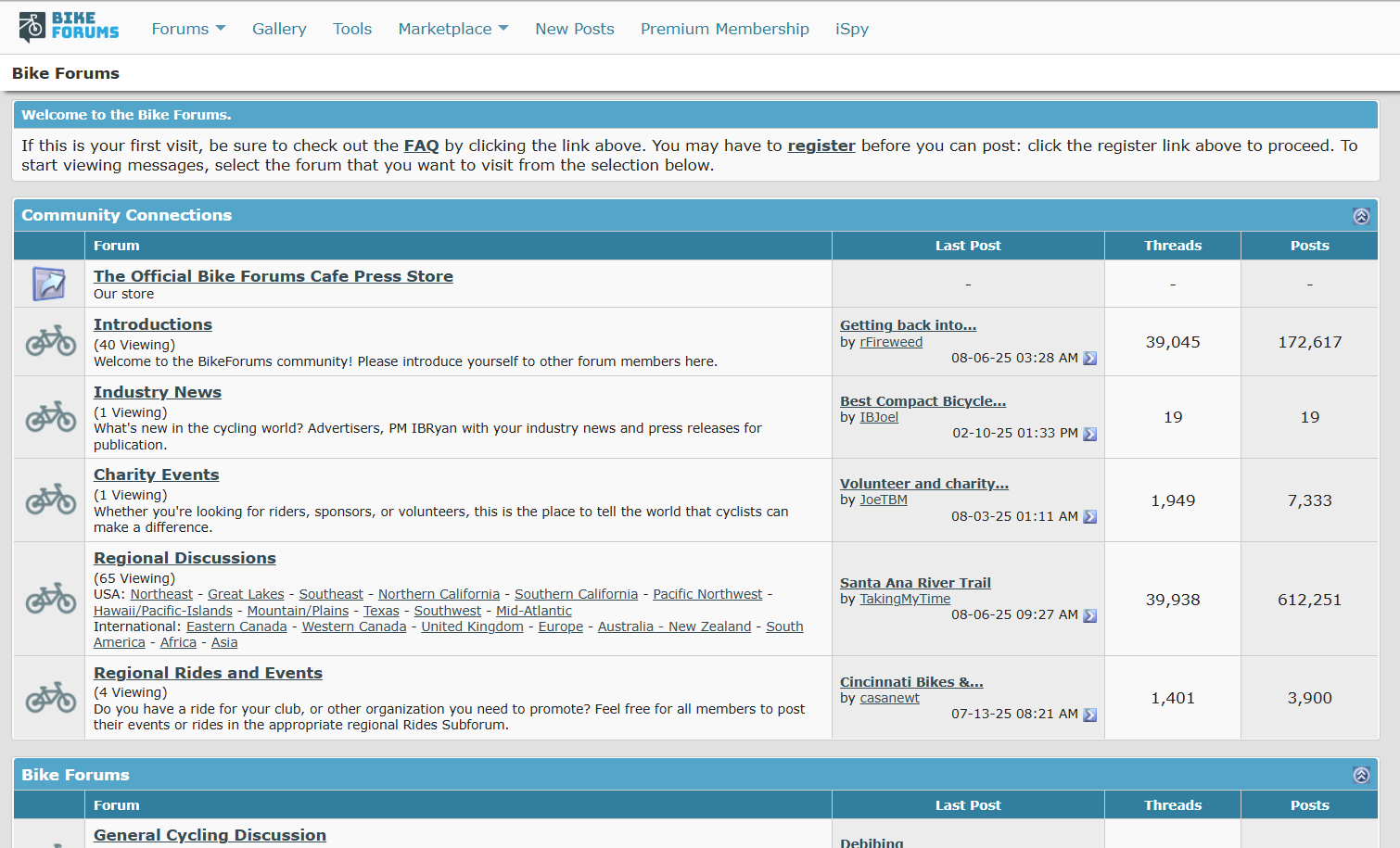Open the Santa Ana River Trail thread

coord(915,583)
